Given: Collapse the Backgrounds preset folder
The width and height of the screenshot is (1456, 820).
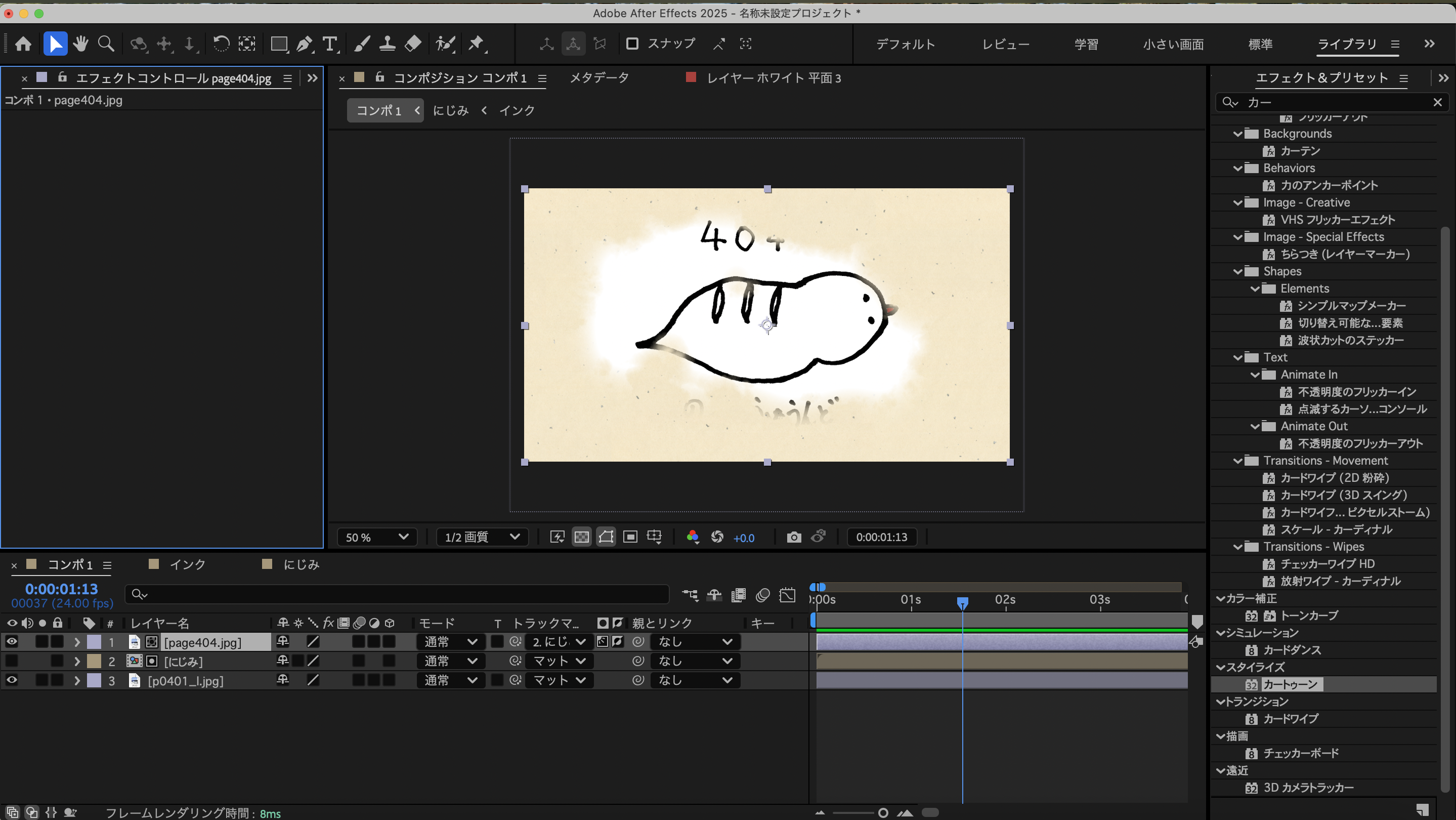Looking at the screenshot, I should (1238, 134).
